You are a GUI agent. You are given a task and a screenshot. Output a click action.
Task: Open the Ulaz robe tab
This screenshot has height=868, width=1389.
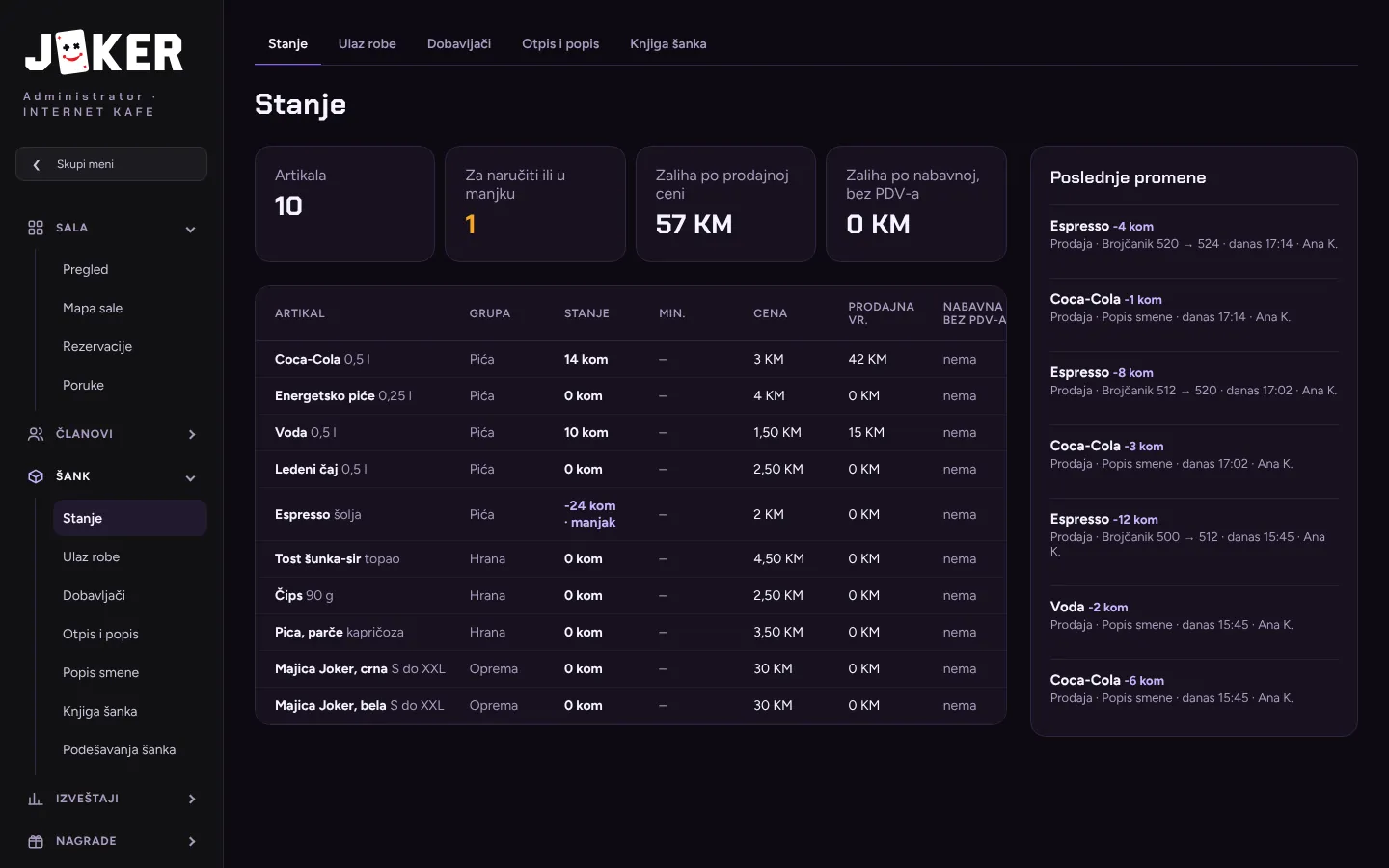[x=368, y=43]
